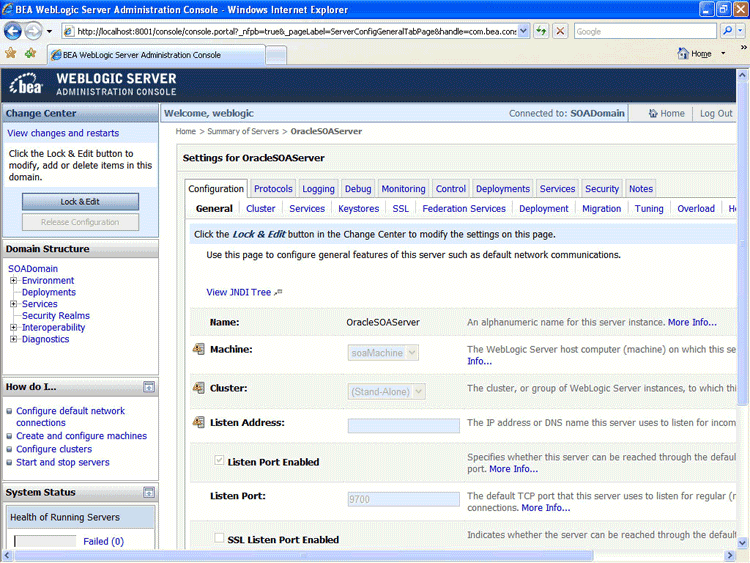Expand the Interoperability tree node
The image size is (750, 563).
(13, 327)
